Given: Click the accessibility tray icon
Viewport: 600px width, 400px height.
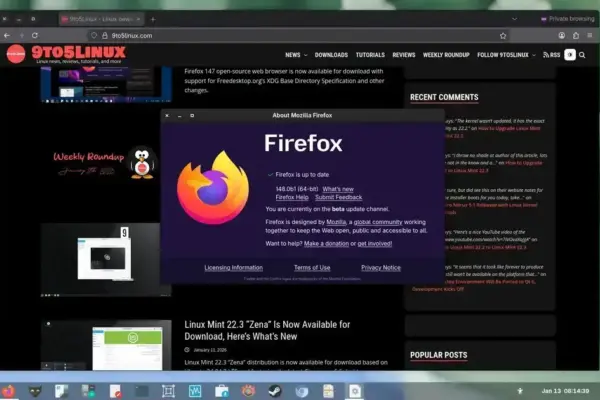Looking at the screenshot, I should [520, 391].
